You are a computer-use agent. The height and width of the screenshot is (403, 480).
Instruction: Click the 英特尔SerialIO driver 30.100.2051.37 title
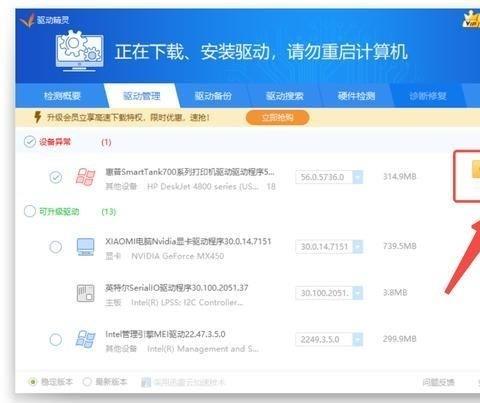(177, 288)
